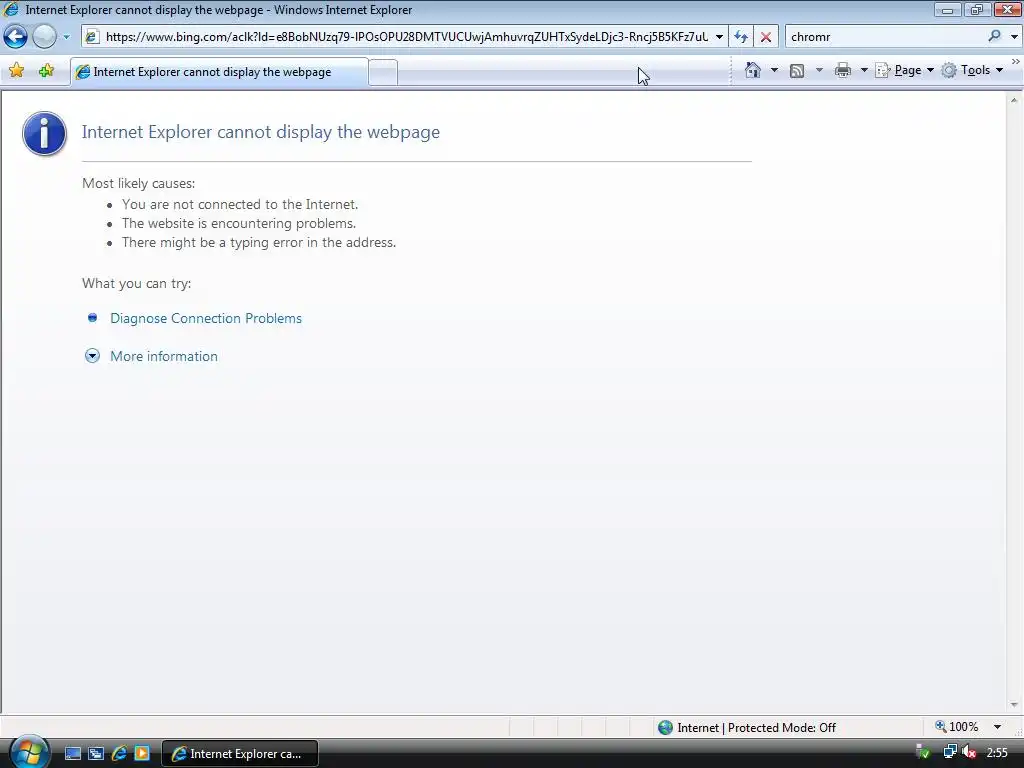This screenshot has width=1024, height=768.
Task: Click Diagnose Connection Problems link
Action: tap(206, 318)
